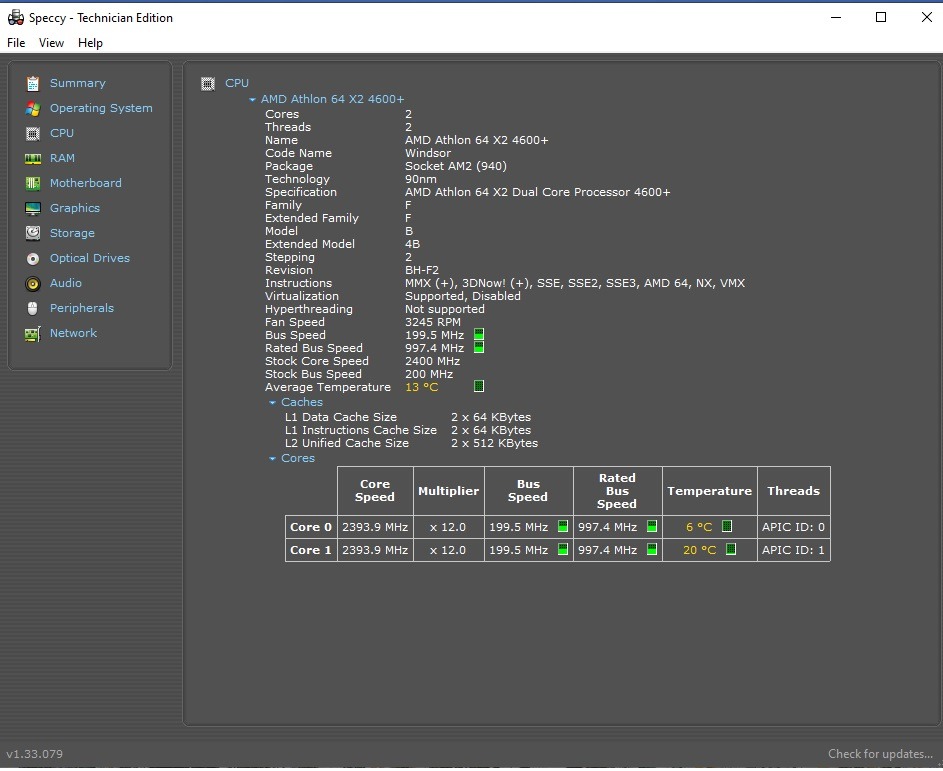Click Core 1 Temperature graph icon

731,549
